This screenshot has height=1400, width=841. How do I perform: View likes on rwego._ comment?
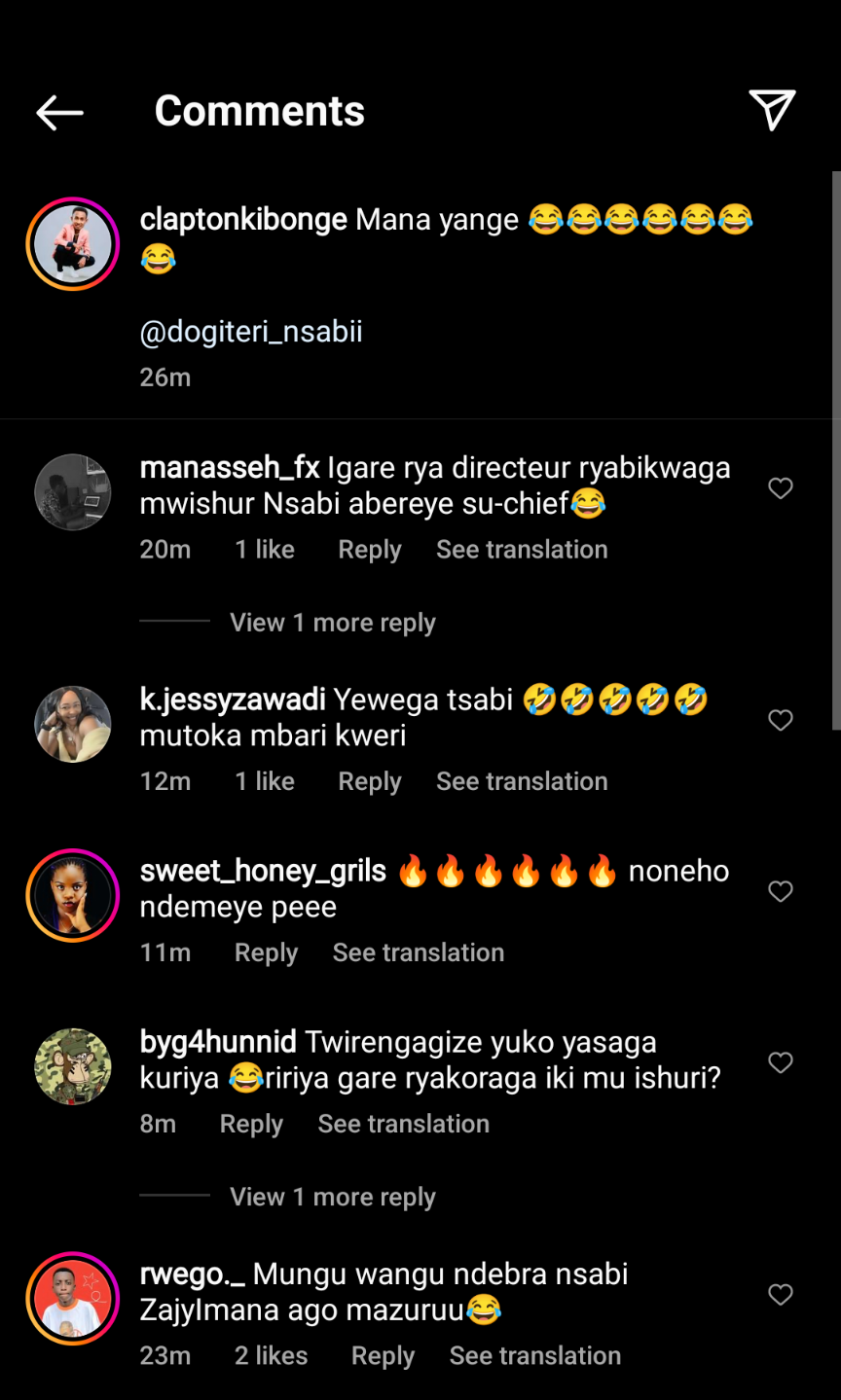click(271, 1356)
